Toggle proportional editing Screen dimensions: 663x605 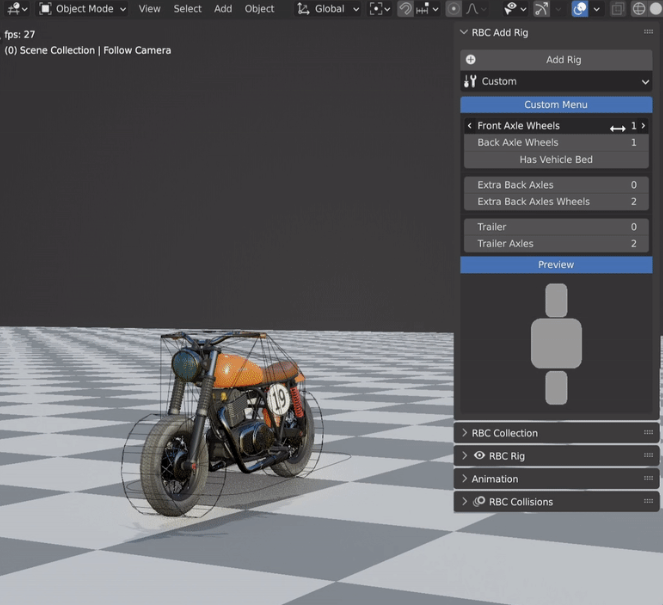tap(453, 8)
